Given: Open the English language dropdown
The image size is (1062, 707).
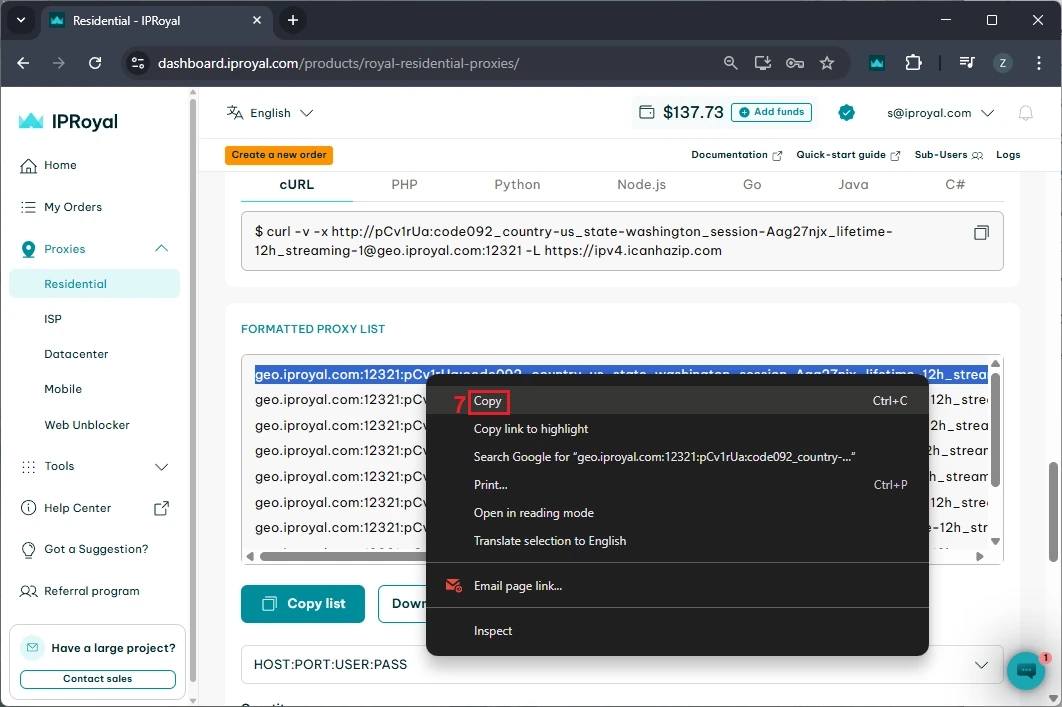Looking at the screenshot, I should (270, 113).
